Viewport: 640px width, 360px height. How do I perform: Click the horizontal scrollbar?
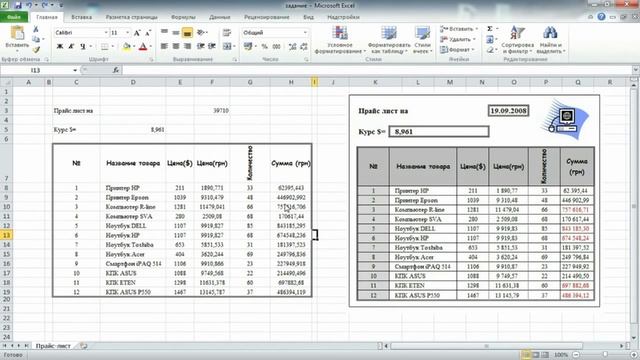(x=486, y=346)
